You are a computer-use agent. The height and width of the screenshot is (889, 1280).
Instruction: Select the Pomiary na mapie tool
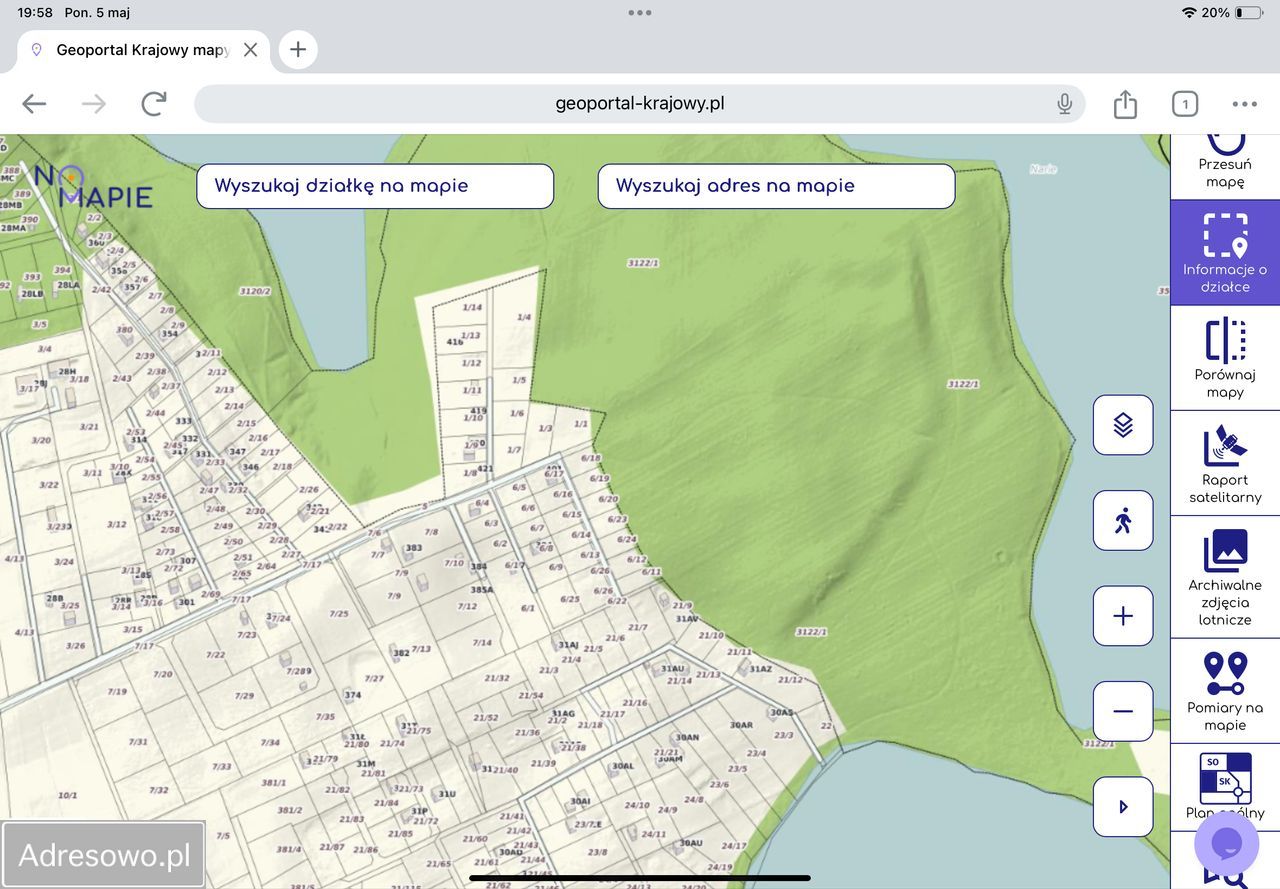[x=1225, y=691]
